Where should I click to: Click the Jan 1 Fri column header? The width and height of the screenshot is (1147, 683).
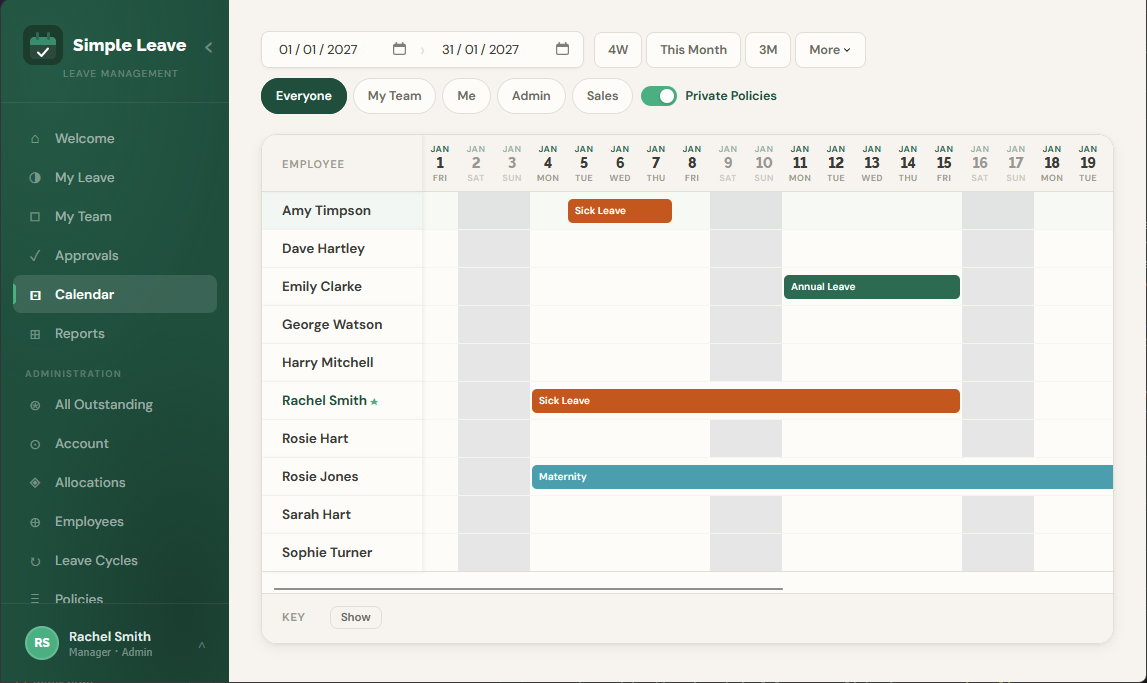pyautogui.click(x=440, y=163)
